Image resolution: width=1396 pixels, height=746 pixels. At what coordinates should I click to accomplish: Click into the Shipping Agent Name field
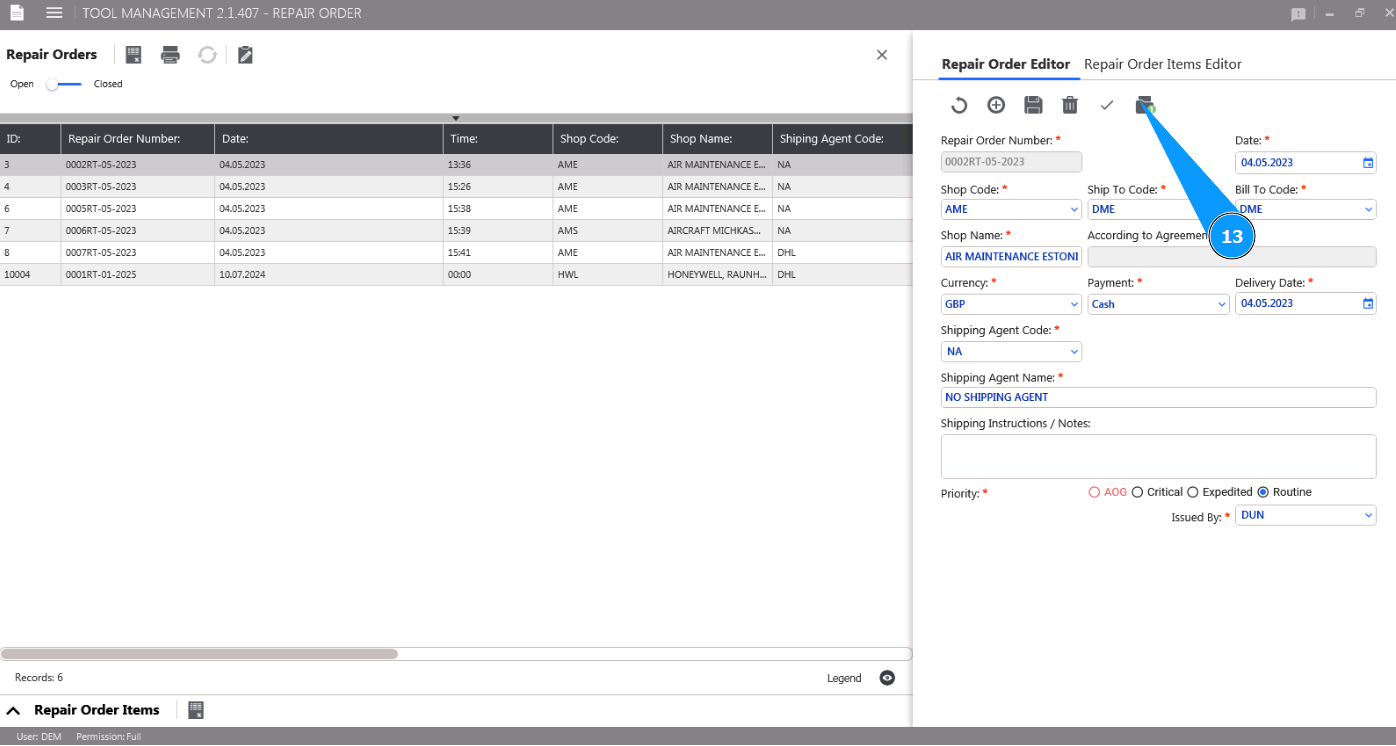pyautogui.click(x=1159, y=397)
